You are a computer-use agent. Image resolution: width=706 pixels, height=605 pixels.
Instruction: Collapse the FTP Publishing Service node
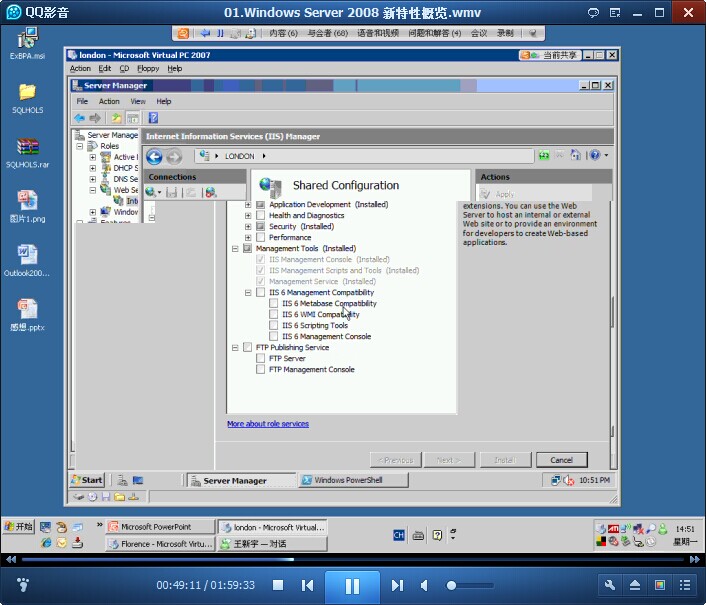(x=235, y=348)
